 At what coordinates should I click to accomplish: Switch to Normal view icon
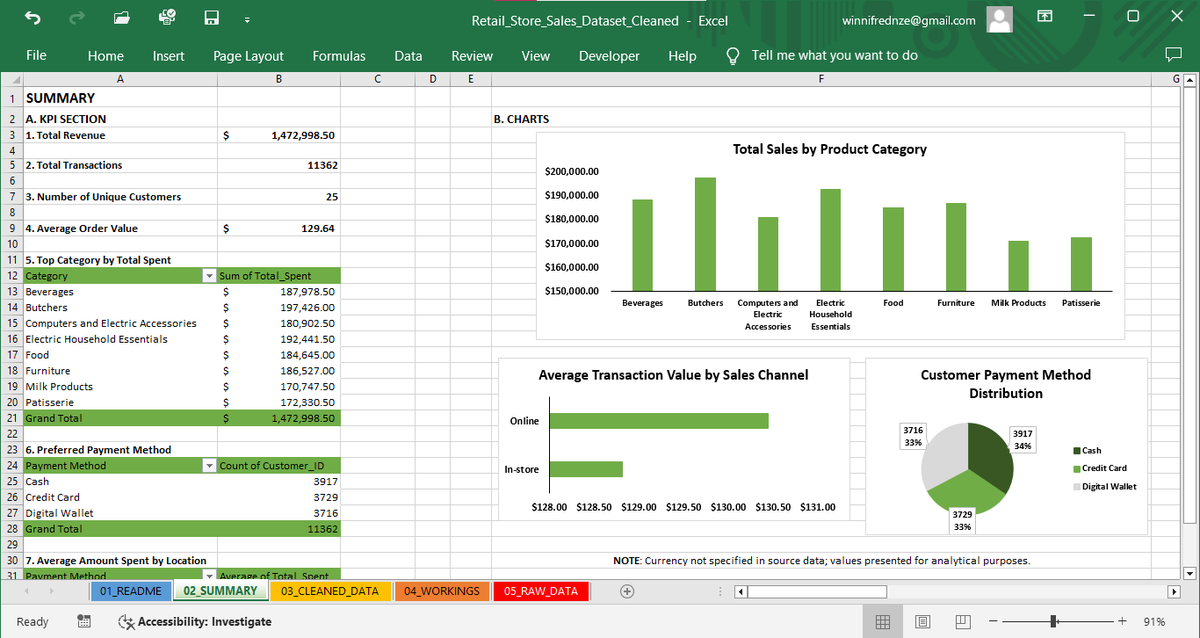click(x=883, y=622)
